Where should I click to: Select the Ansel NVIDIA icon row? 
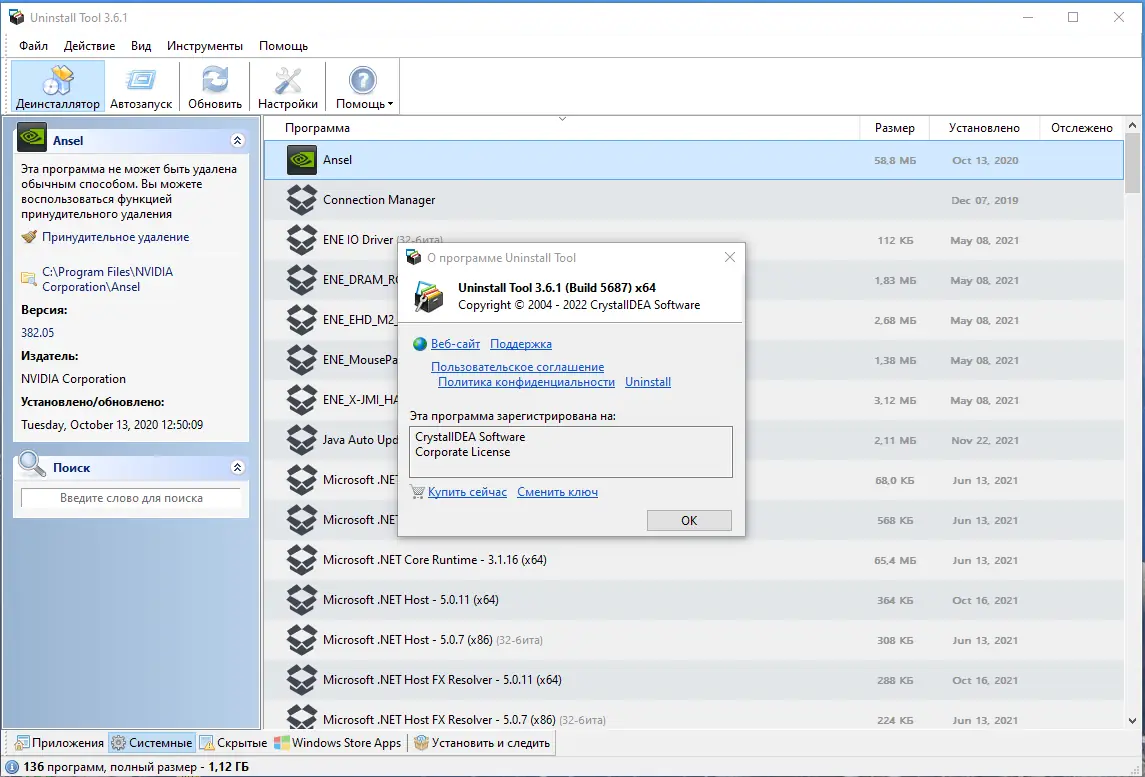(x=302, y=160)
